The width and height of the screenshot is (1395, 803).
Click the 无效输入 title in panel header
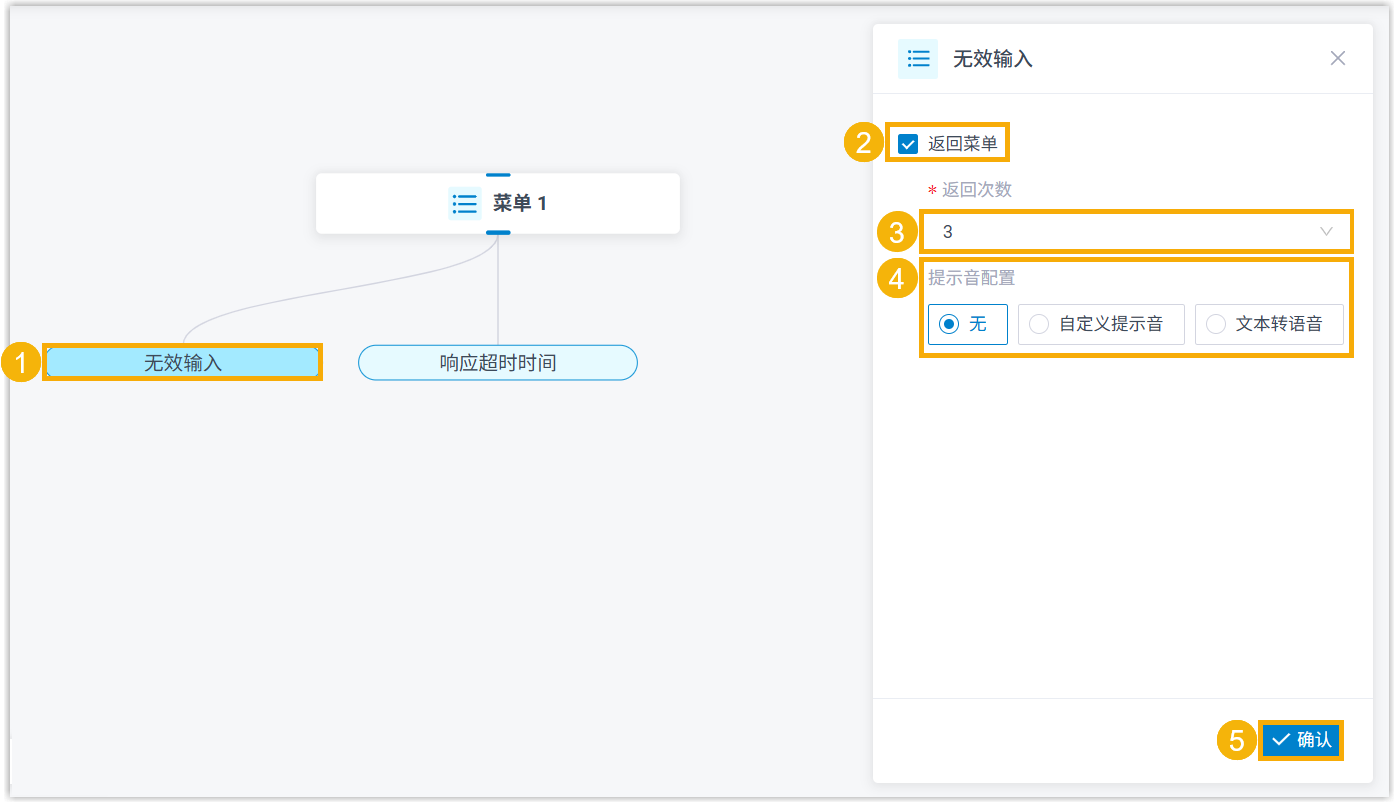[x=992, y=59]
